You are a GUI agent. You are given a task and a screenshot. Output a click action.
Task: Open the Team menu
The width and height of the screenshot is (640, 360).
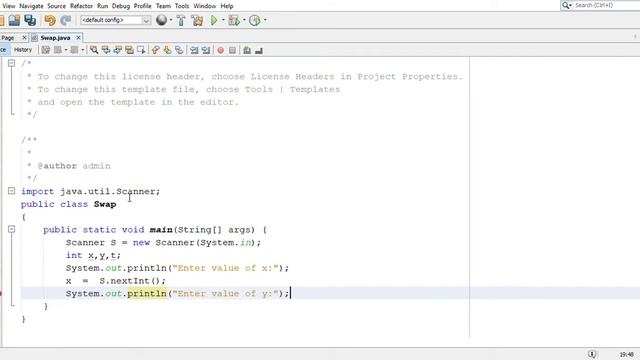[163, 6]
